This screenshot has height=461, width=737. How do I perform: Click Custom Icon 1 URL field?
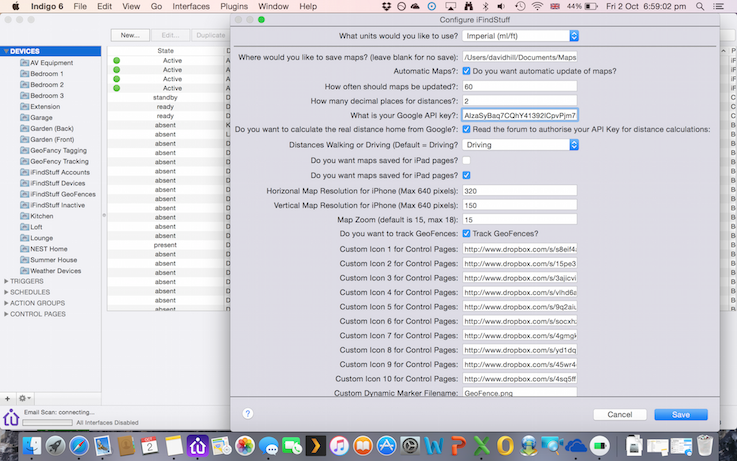(519, 249)
